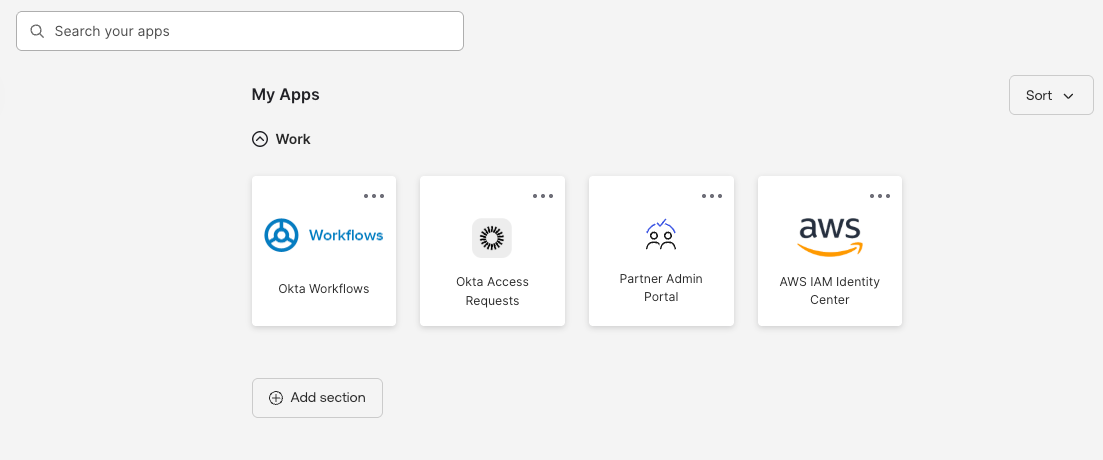Click the Okta Workflows logo icon
This screenshot has width=1103, height=460.
[x=282, y=235]
